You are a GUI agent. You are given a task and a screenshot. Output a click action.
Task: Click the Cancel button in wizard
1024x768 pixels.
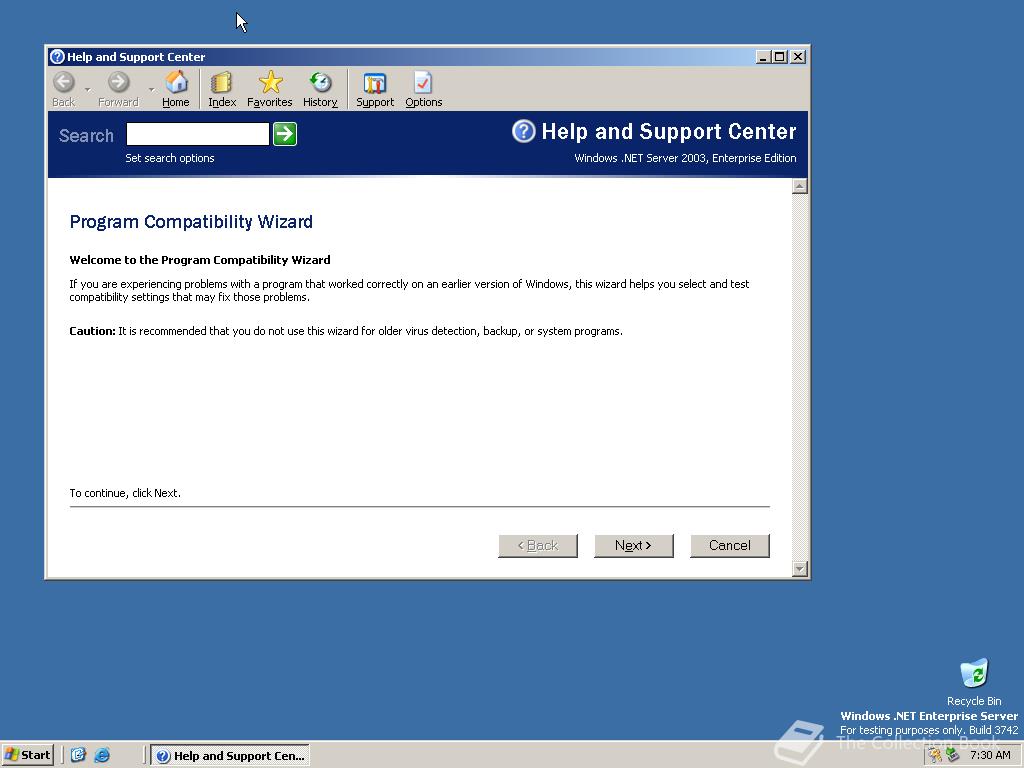pyautogui.click(x=729, y=545)
